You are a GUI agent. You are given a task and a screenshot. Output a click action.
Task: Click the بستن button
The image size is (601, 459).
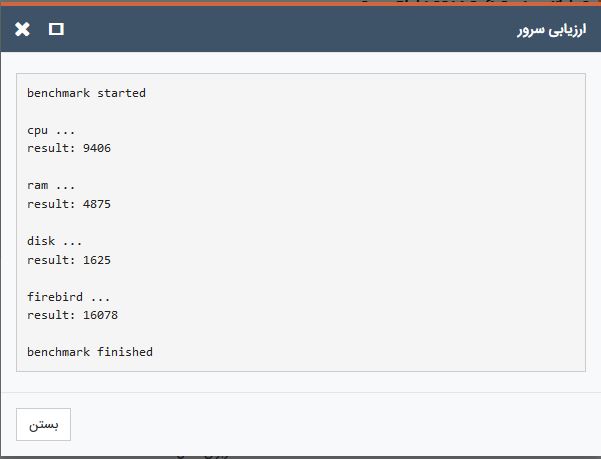tap(43, 424)
